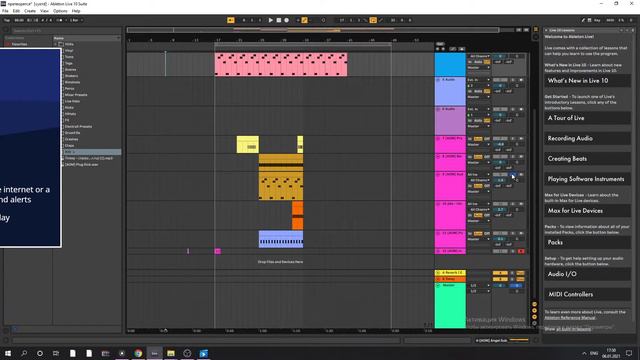
Task: Open All Ins input menu on track 9
Action: pyautogui.click(x=478, y=175)
